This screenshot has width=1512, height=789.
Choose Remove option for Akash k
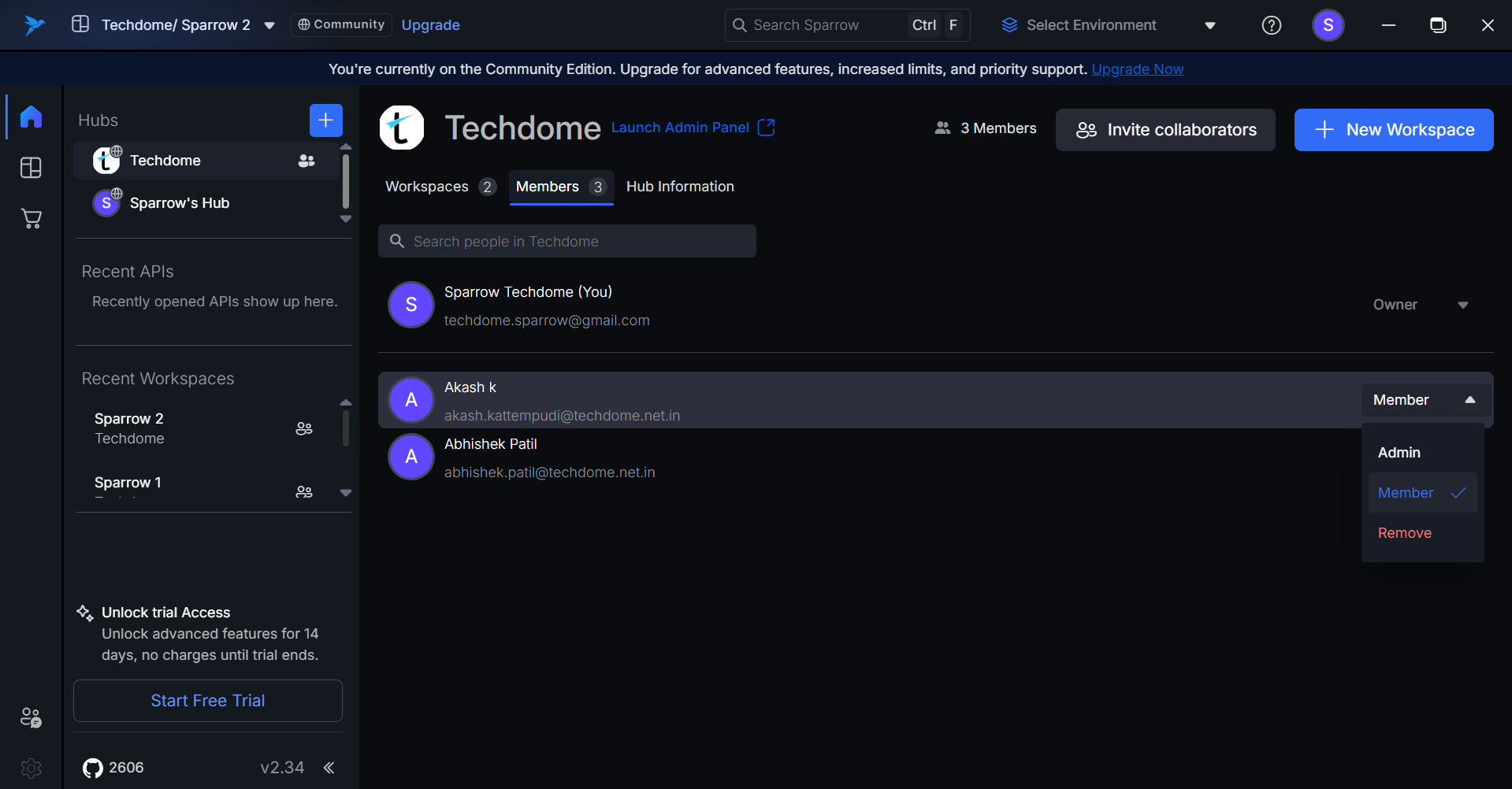tap(1404, 533)
